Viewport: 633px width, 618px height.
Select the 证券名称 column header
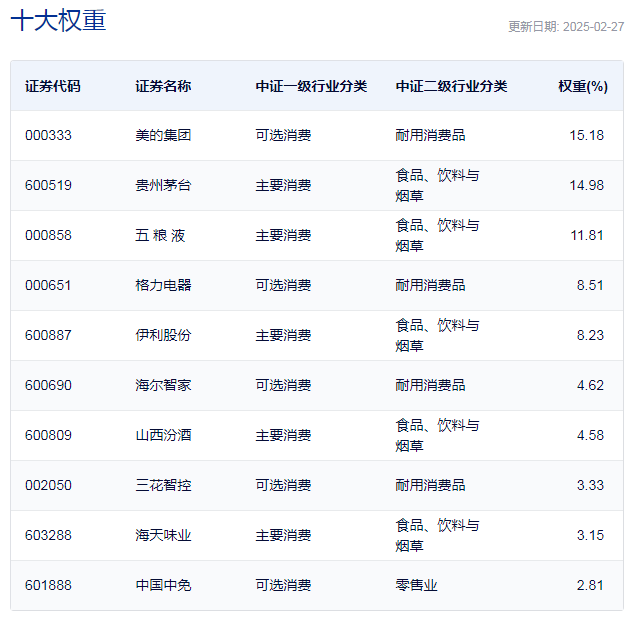[x=163, y=86]
